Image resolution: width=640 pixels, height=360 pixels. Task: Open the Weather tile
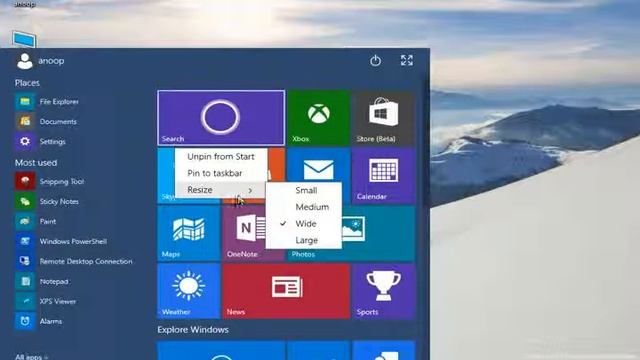(x=189, y=291)
